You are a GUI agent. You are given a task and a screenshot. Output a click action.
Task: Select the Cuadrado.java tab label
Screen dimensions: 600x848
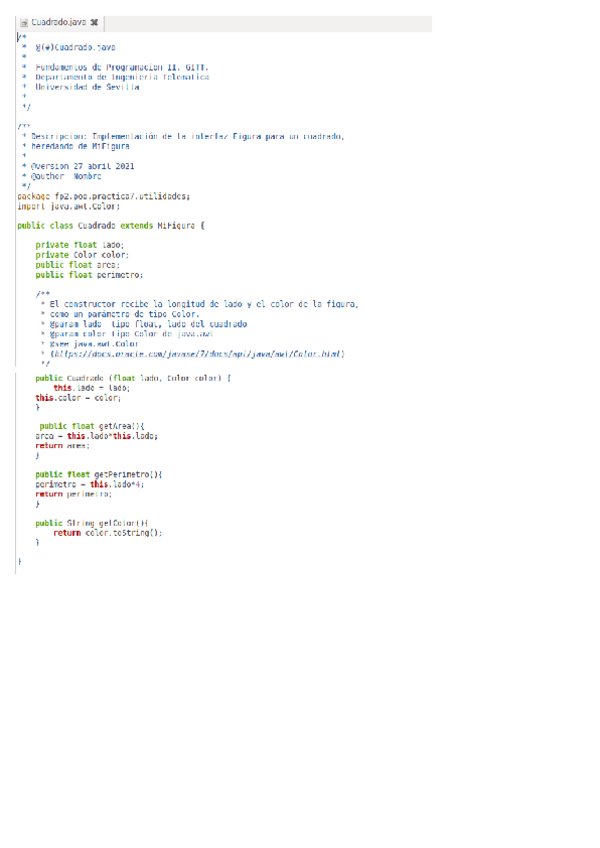click(x=58, y=22)
